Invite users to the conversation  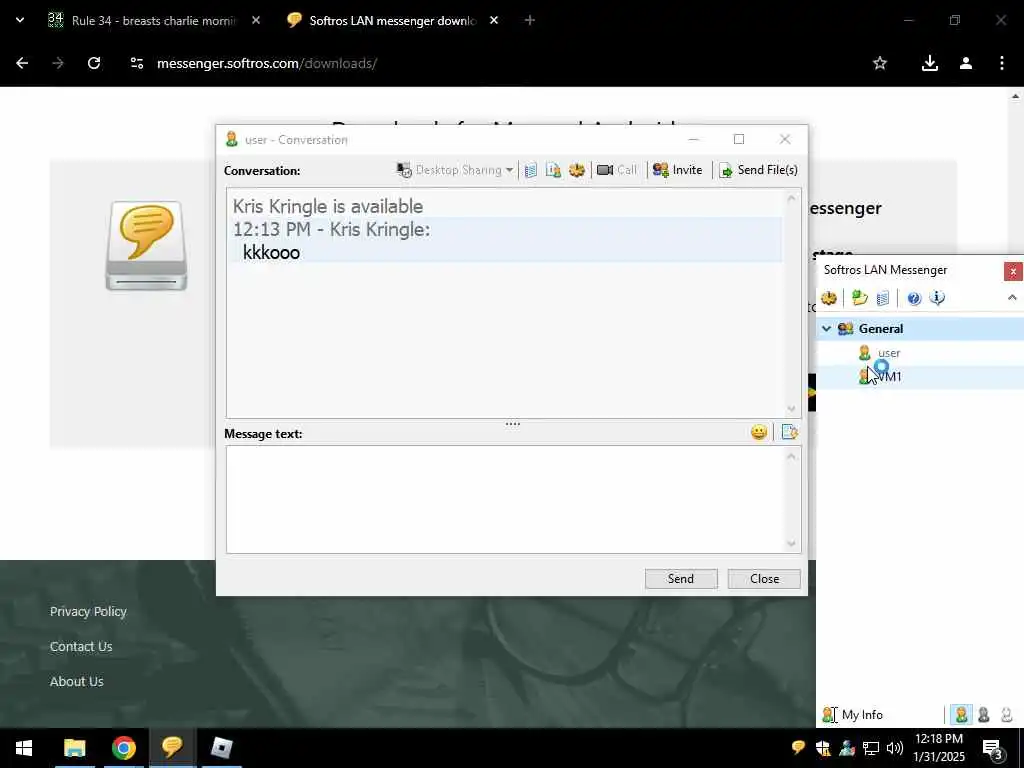(678, 170)
